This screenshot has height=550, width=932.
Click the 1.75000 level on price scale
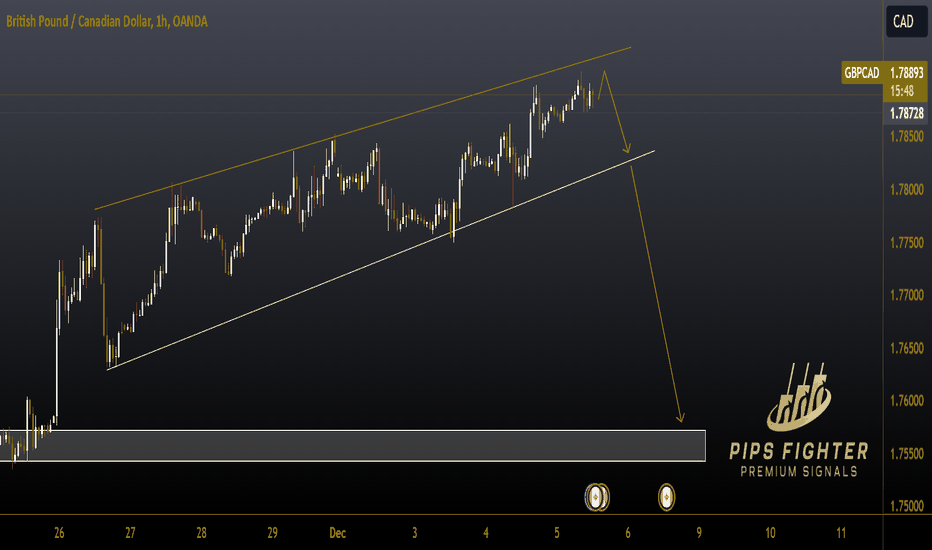906,506
